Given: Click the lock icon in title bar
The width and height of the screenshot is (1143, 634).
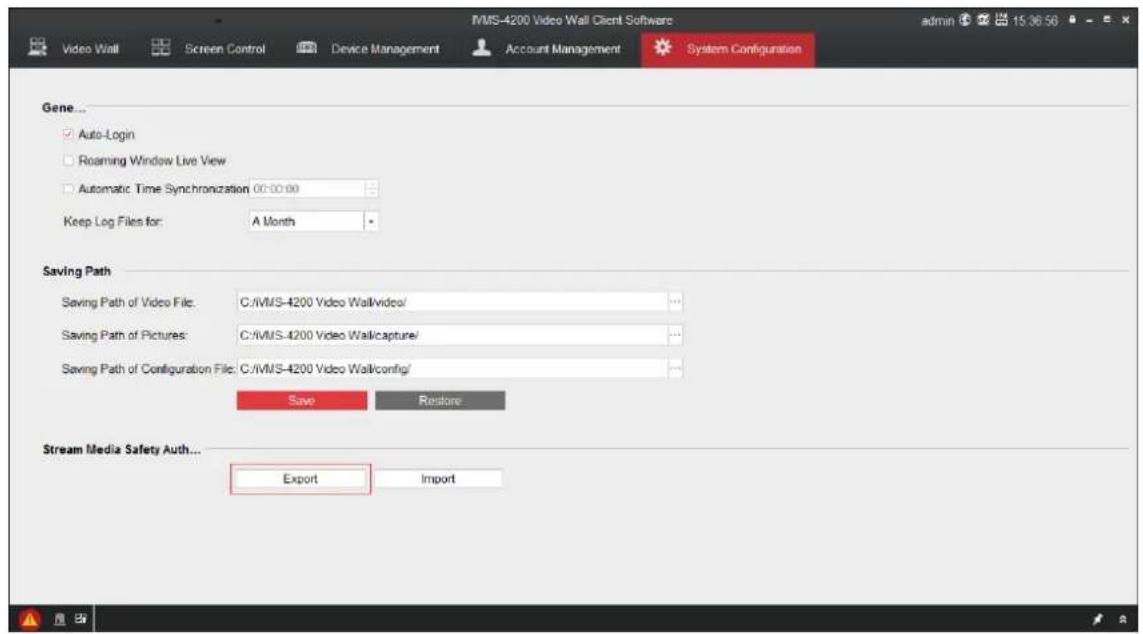Looking at the screenshot, I should (1072, 20).
